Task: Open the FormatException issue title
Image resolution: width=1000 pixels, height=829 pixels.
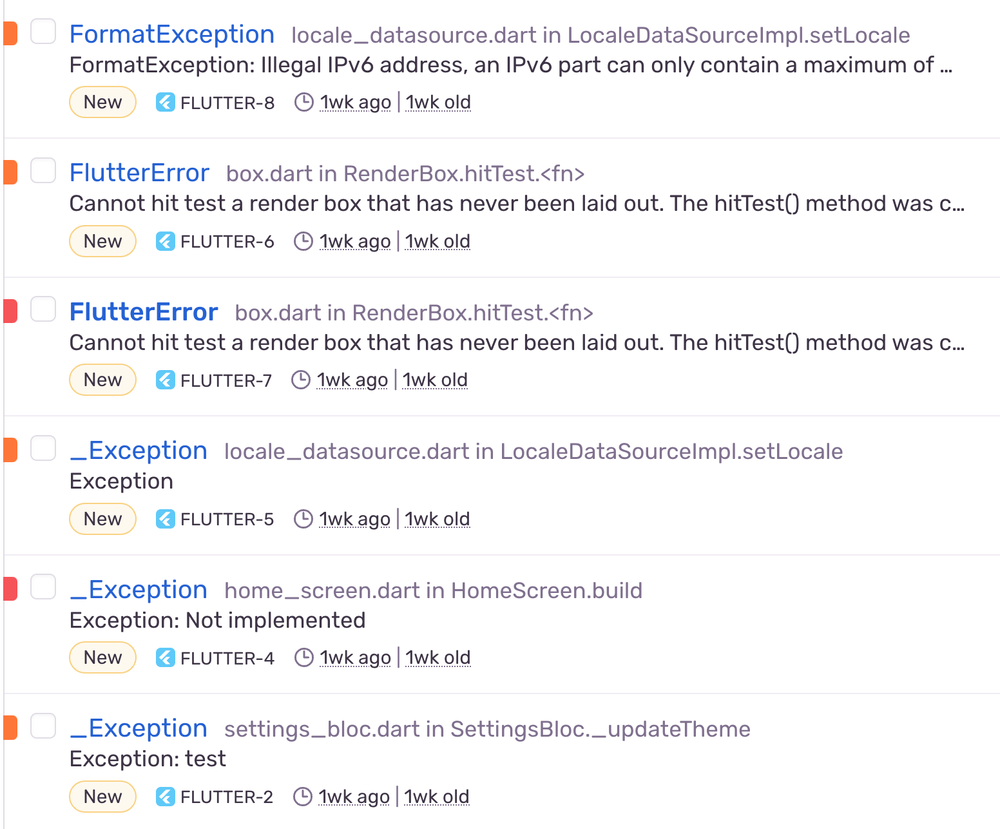Action: (171, 33)
